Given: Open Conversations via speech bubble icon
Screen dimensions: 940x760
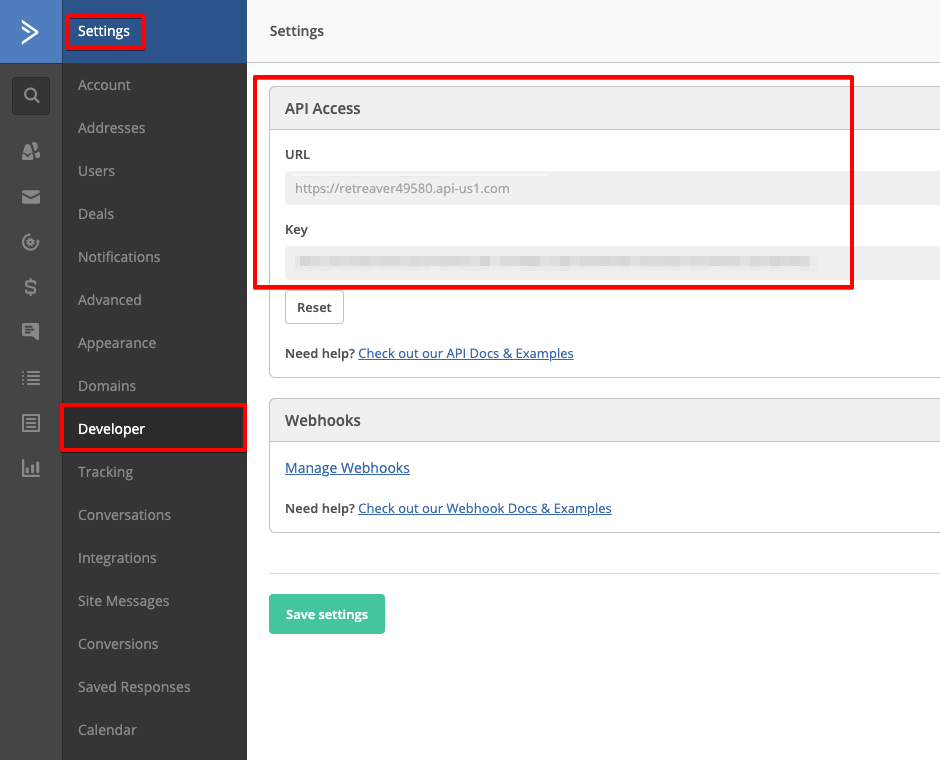Looking at the screenshot, I should (31, 332).
